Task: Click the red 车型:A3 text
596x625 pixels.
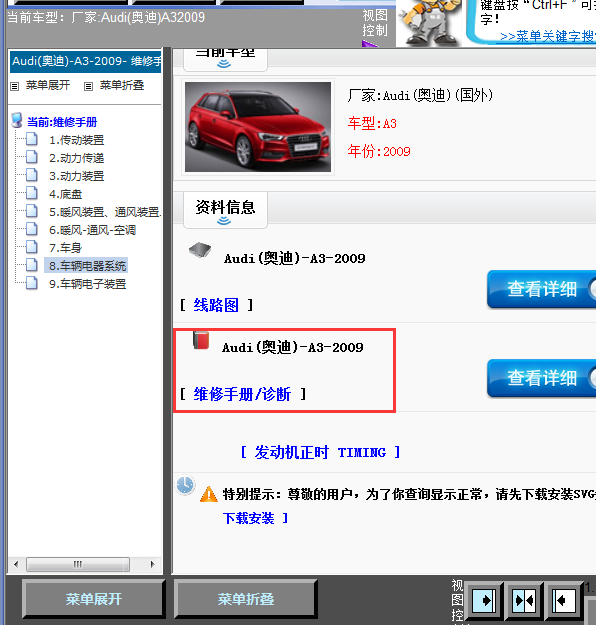Action: pyautogui.click(x=372, y=124)
